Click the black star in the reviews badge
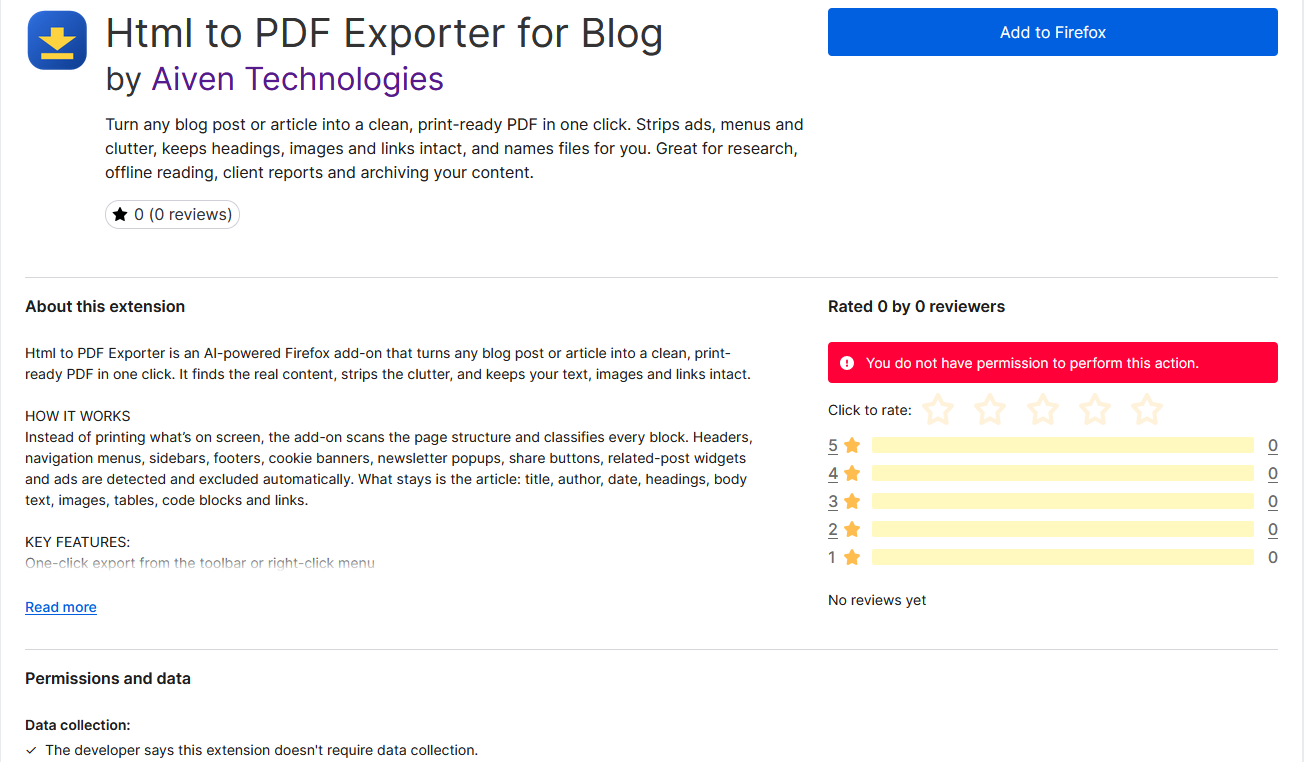Viewport: 1304px width, 762px height. pos(120,214)
